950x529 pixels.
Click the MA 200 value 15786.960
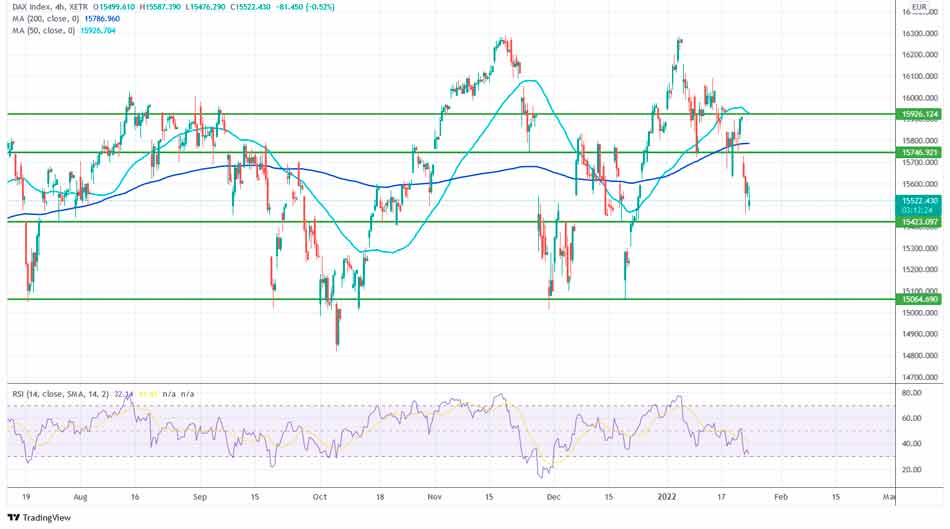coord(102,19)
